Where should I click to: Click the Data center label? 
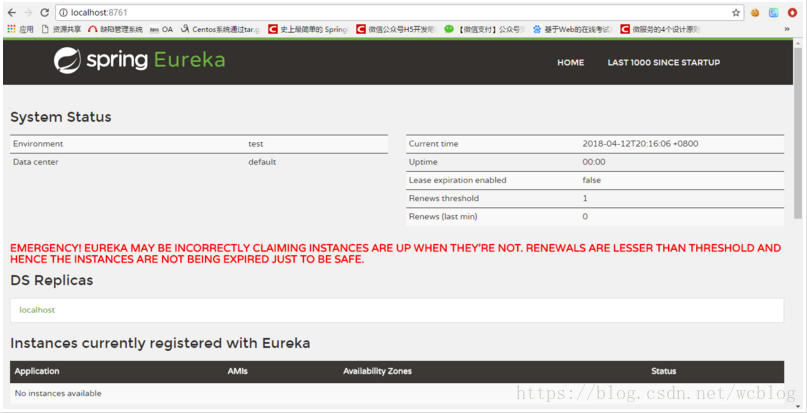click(36, 162)
